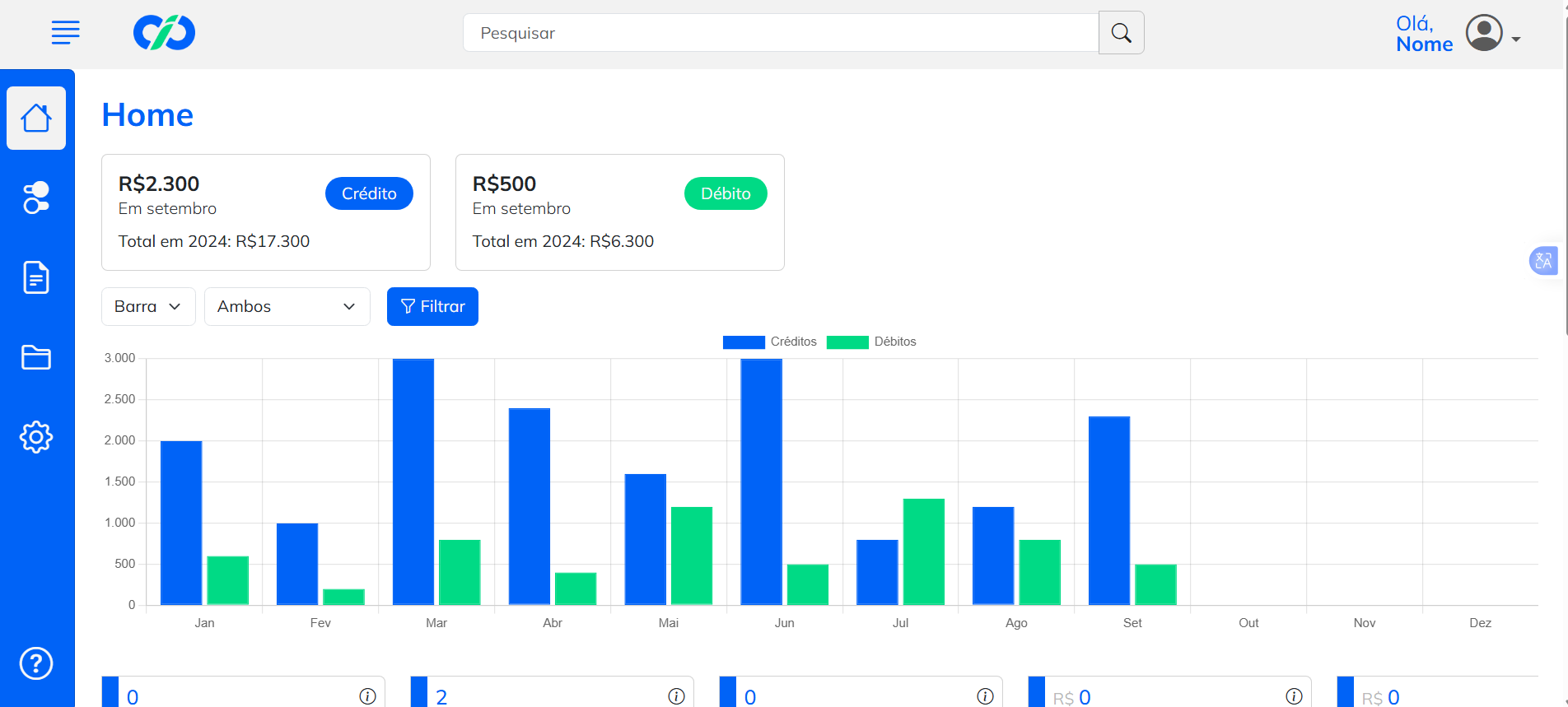Click info icon on first card showing 0
1568x707 pixels.
point(367,696)
